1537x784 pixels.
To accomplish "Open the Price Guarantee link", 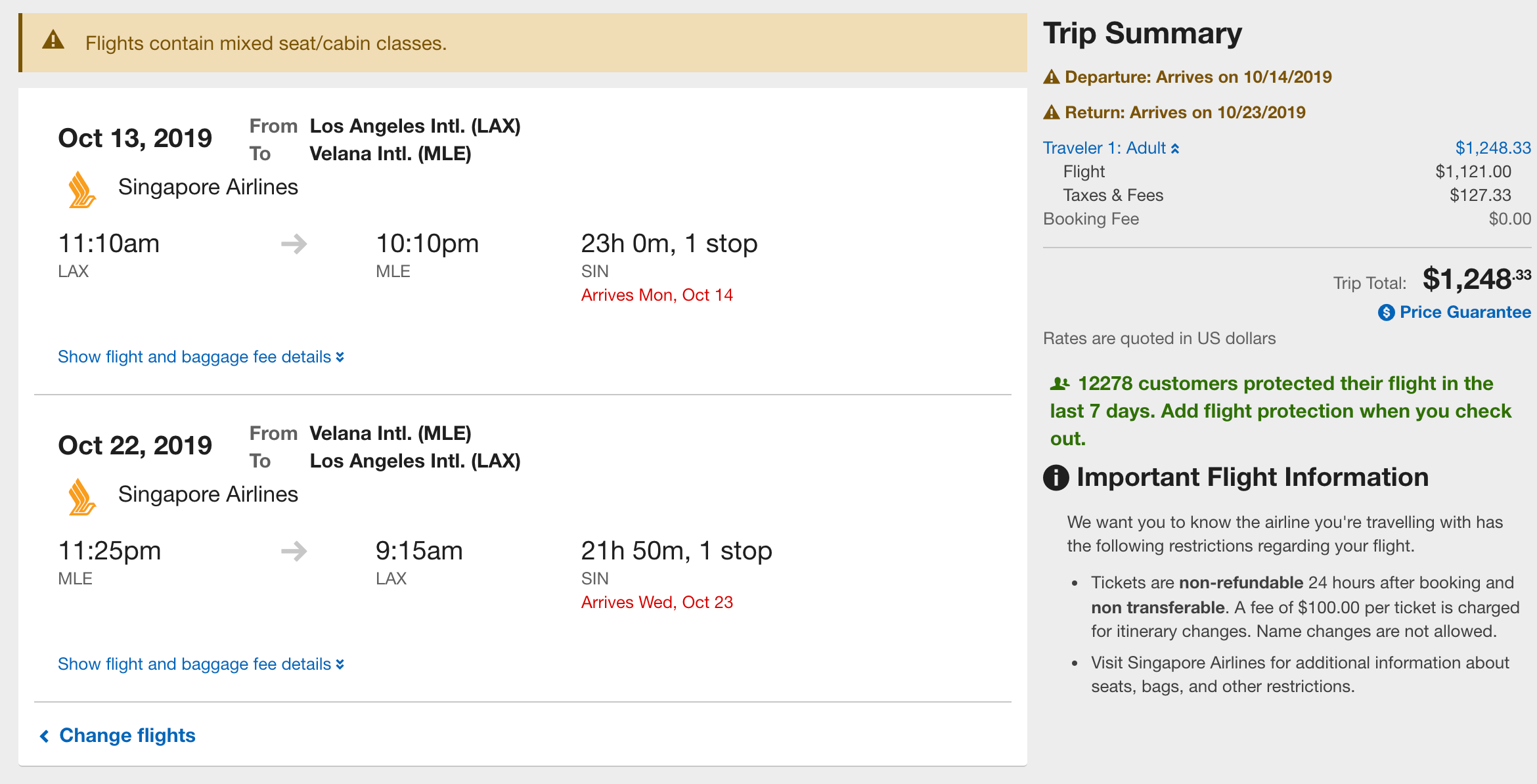I will pyautogui.click(x=1465, y=313).
